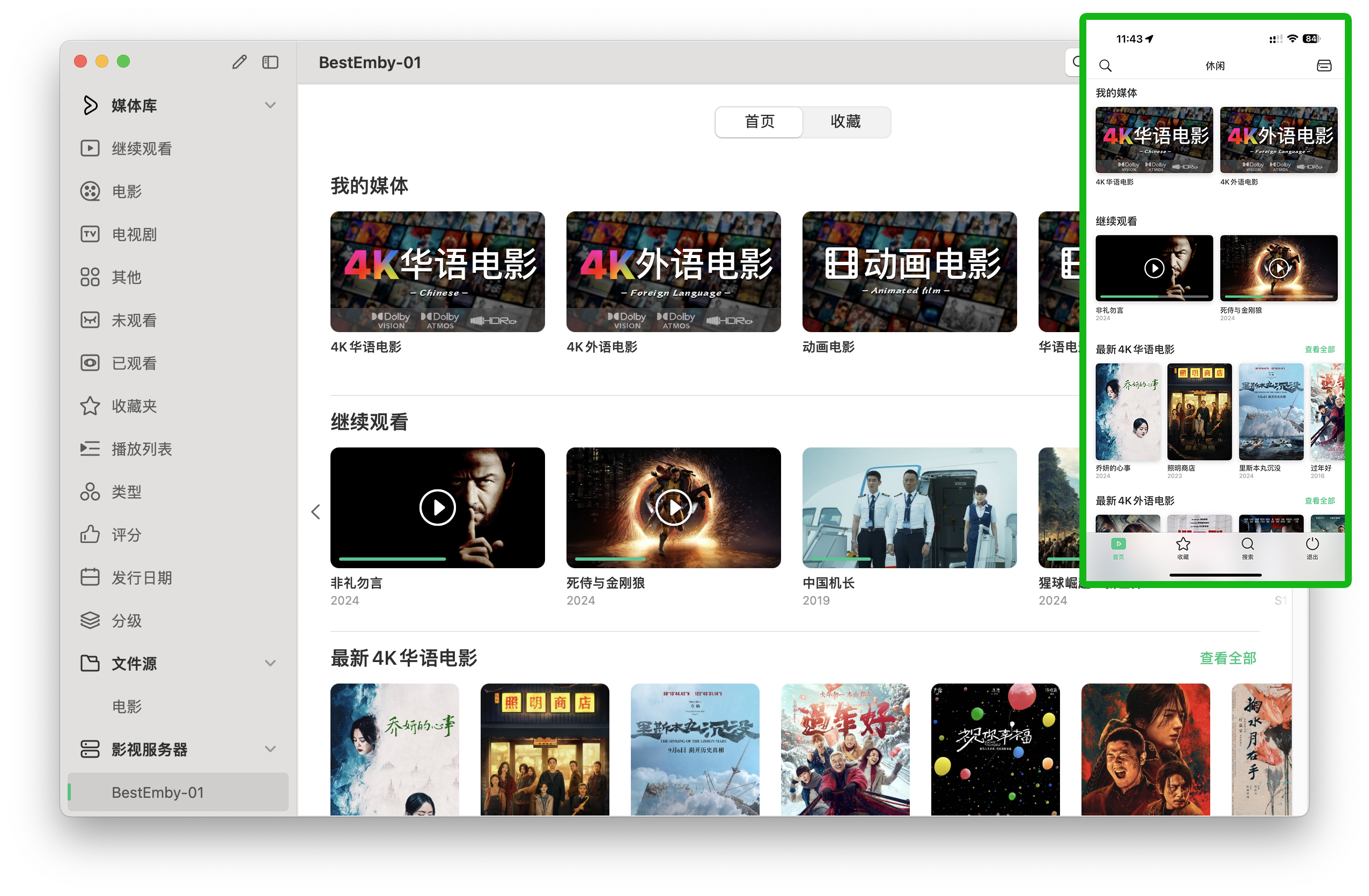Viewport: 1369px width, 896px height.
Task: Collapse the 文件源 section chevron
Action: point(270,663)
